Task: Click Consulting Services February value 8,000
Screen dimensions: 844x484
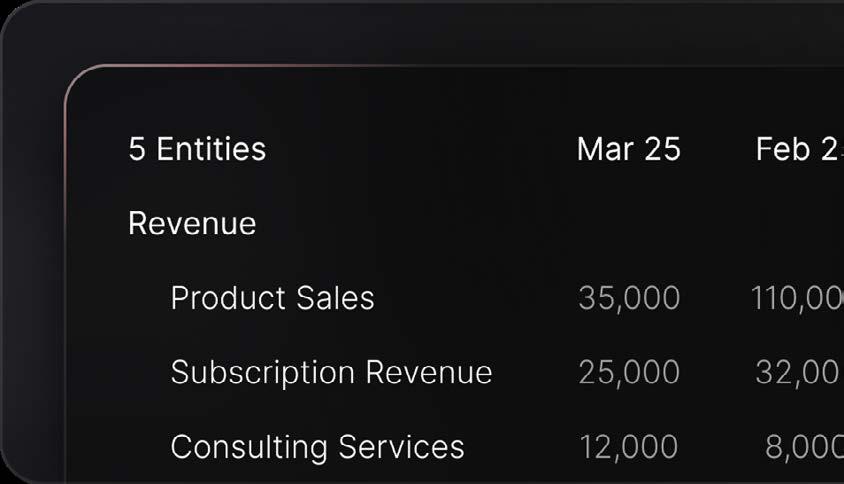Action: 804,447
